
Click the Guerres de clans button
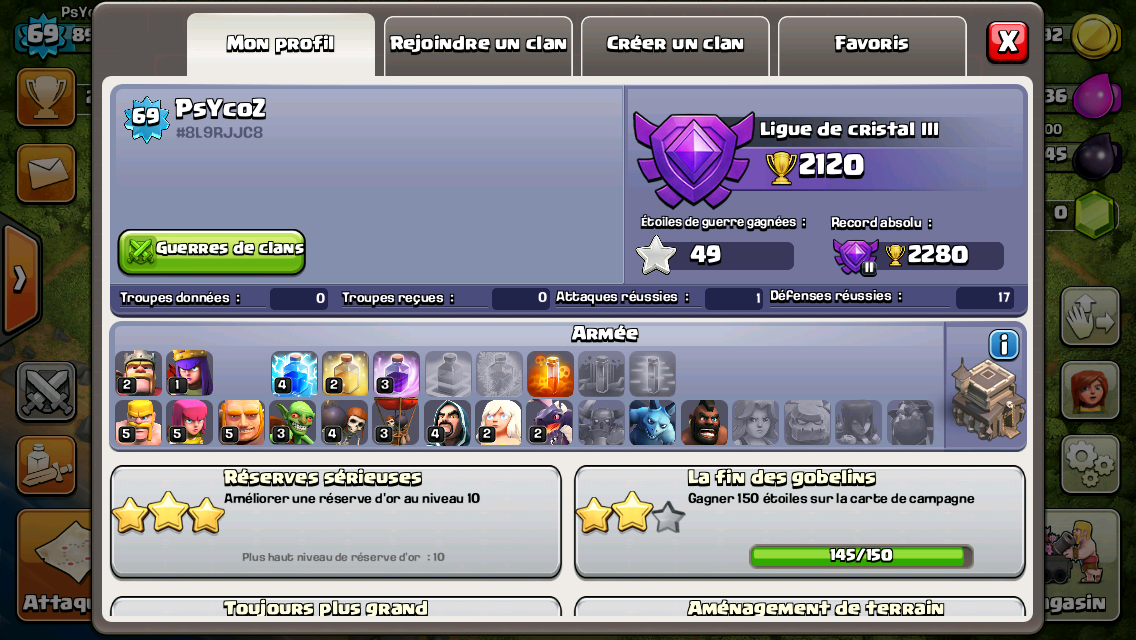click(x=212, y=252)
